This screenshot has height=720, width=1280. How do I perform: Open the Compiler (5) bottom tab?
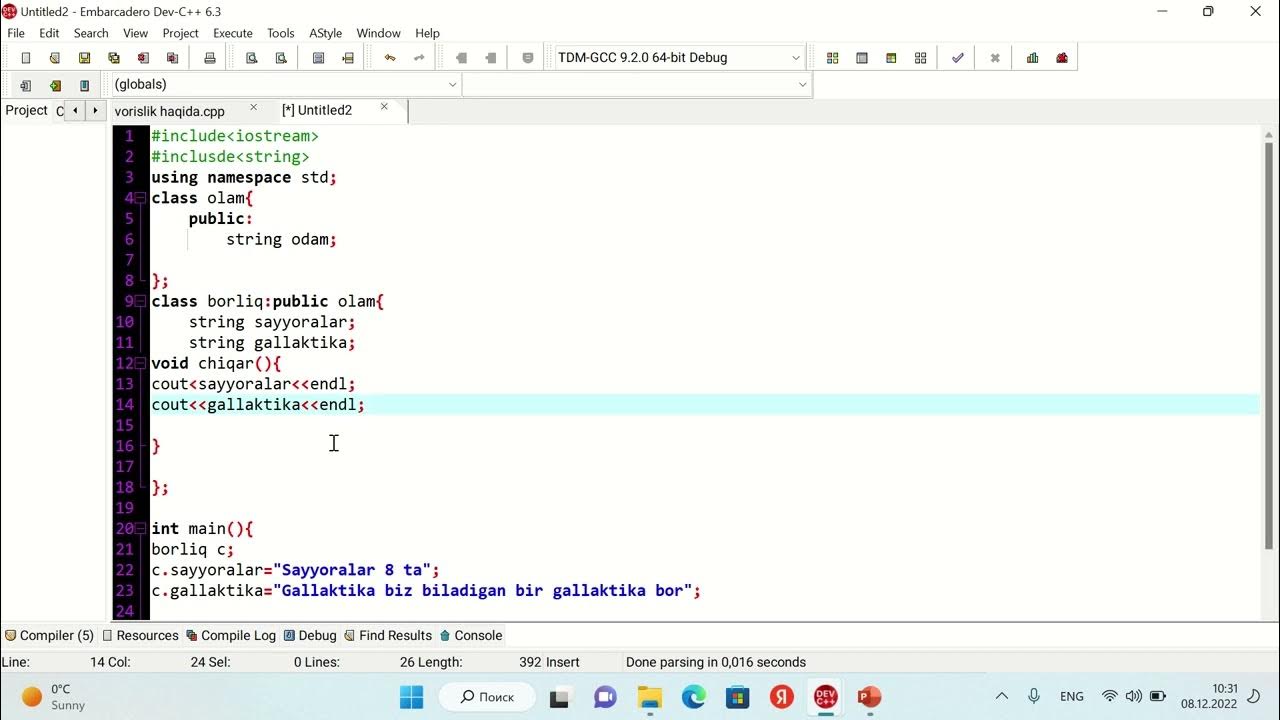click(49, 635)
